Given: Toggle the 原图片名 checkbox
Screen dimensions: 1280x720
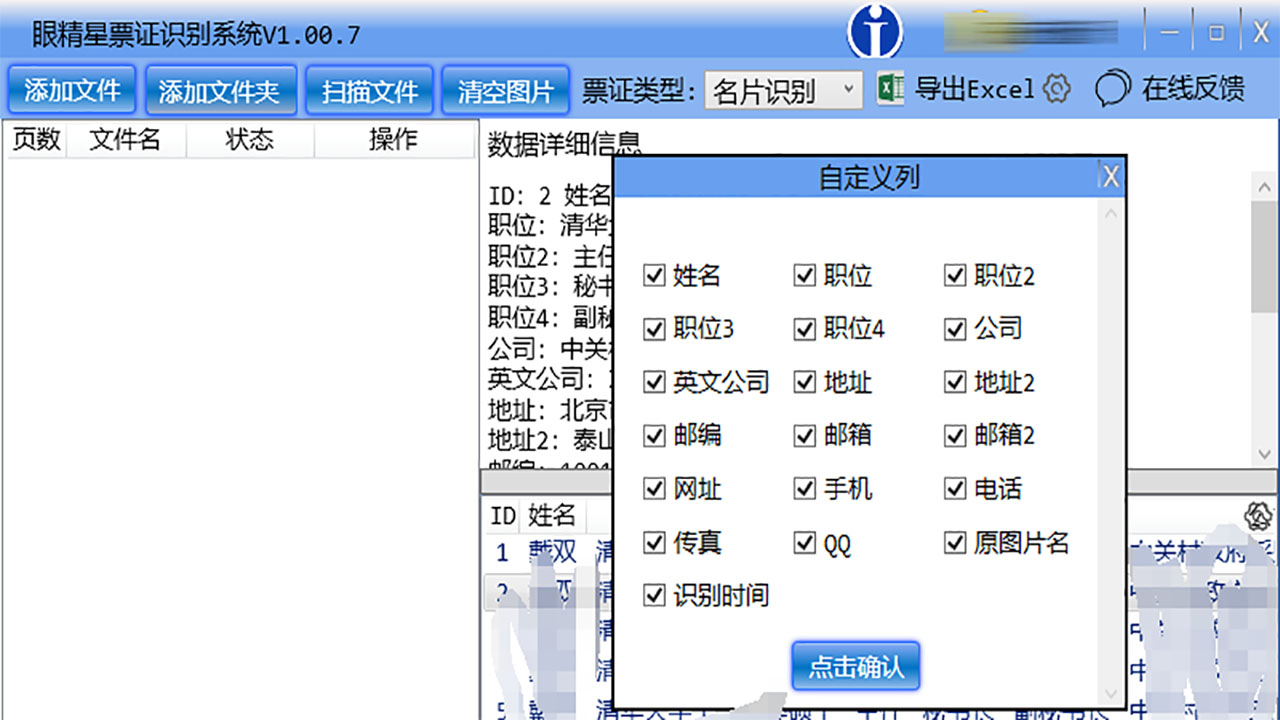Looking at the screenshot, I should click(955, 543).
